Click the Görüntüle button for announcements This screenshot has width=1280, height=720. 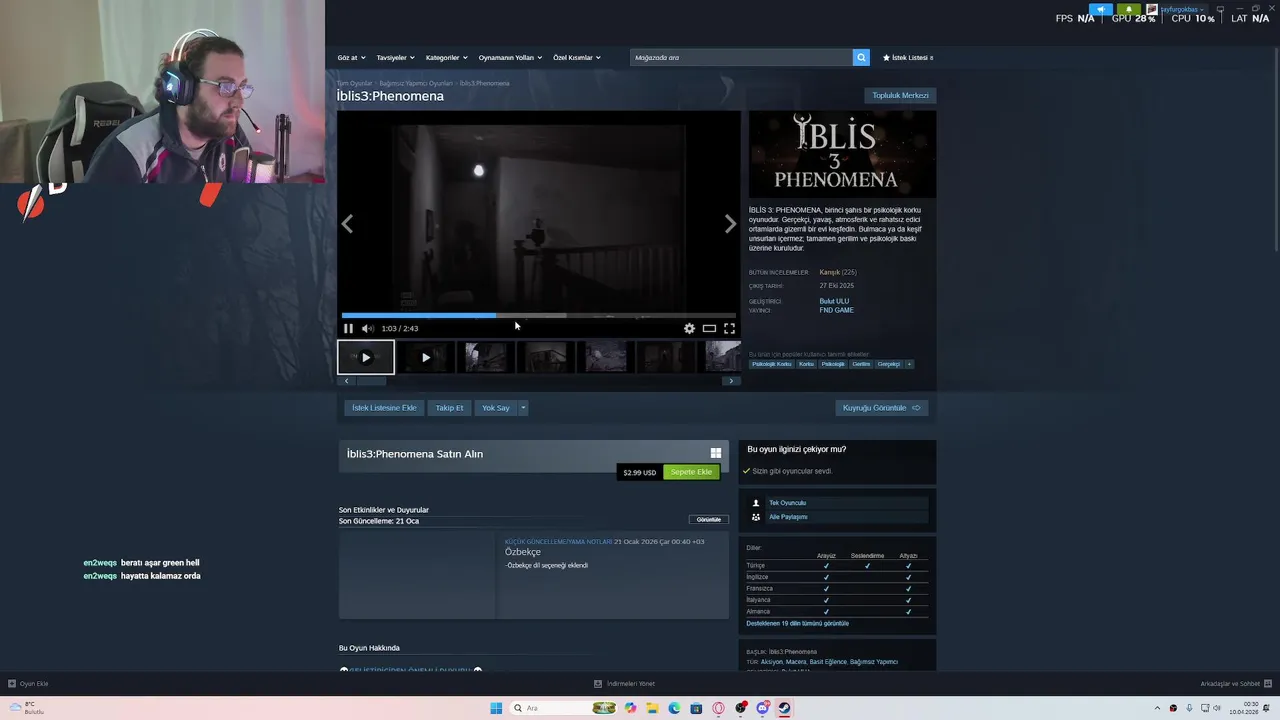click(x=709, y=520)
